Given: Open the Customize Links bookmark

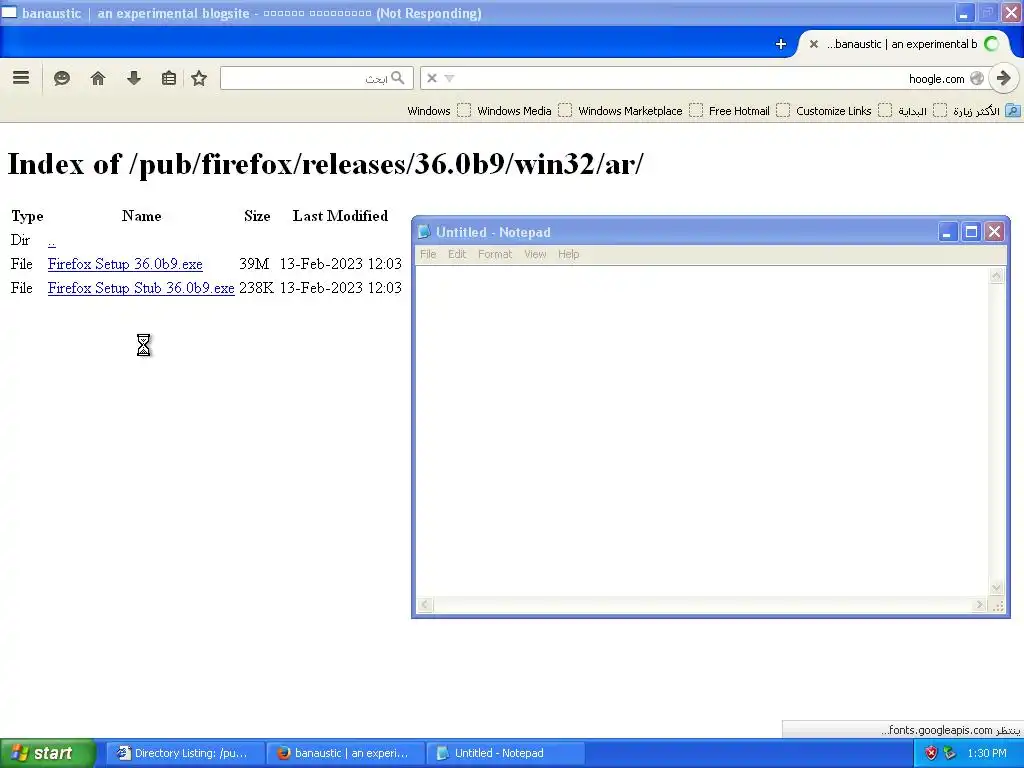Looking at the screenshot, I should [844, 111].
